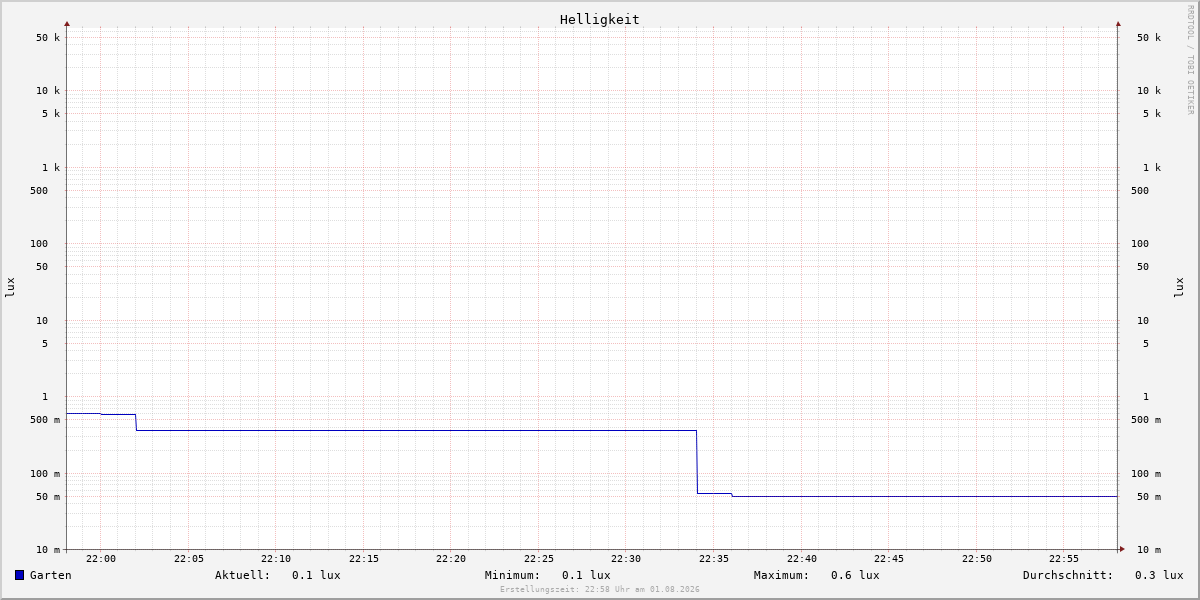Click the 22:35 time axis label

point(714,559)
